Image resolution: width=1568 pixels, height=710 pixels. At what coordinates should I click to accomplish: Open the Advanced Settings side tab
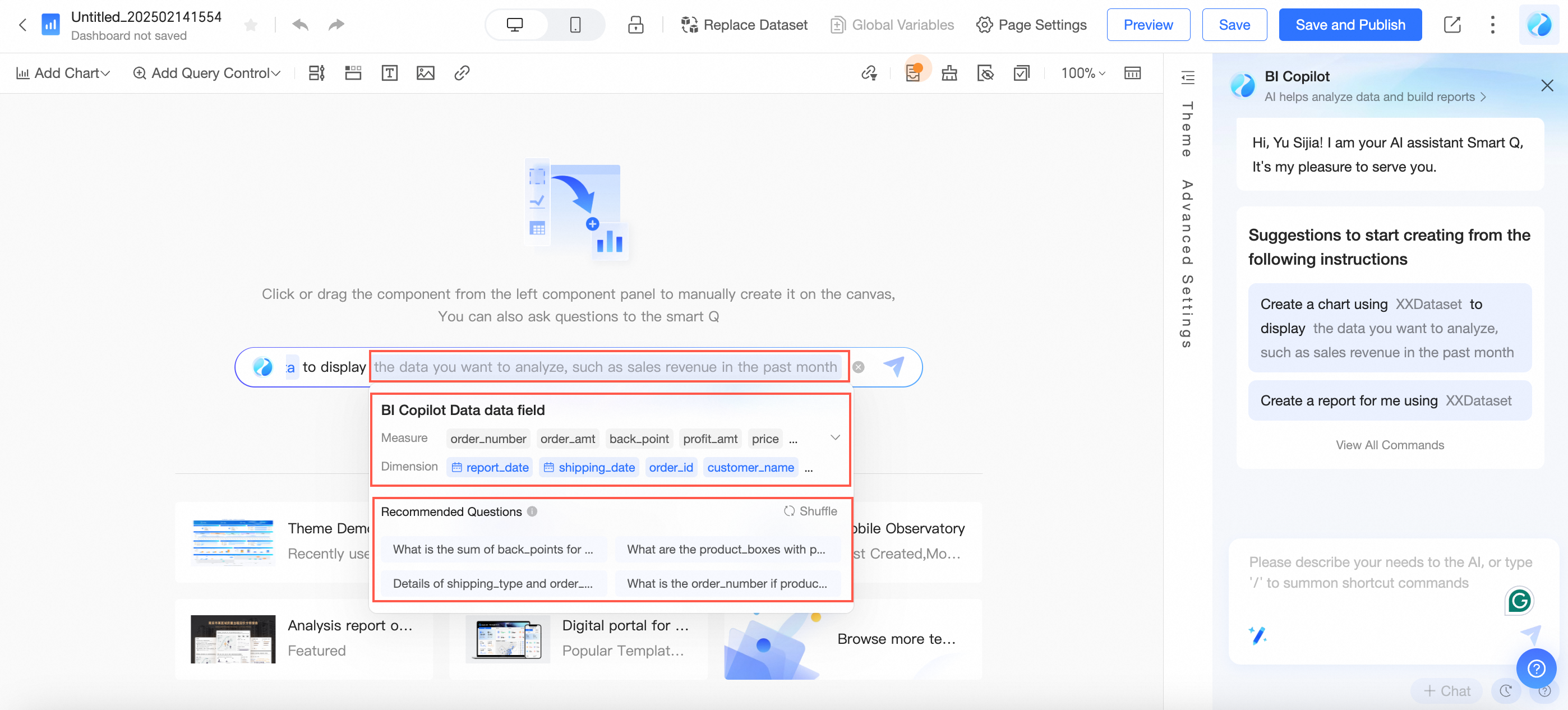(x=1187, y=264)
